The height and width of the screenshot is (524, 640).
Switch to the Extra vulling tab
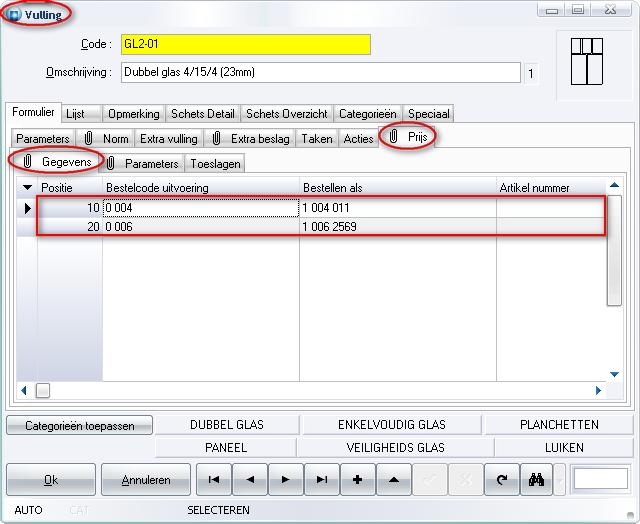point(169,139)
